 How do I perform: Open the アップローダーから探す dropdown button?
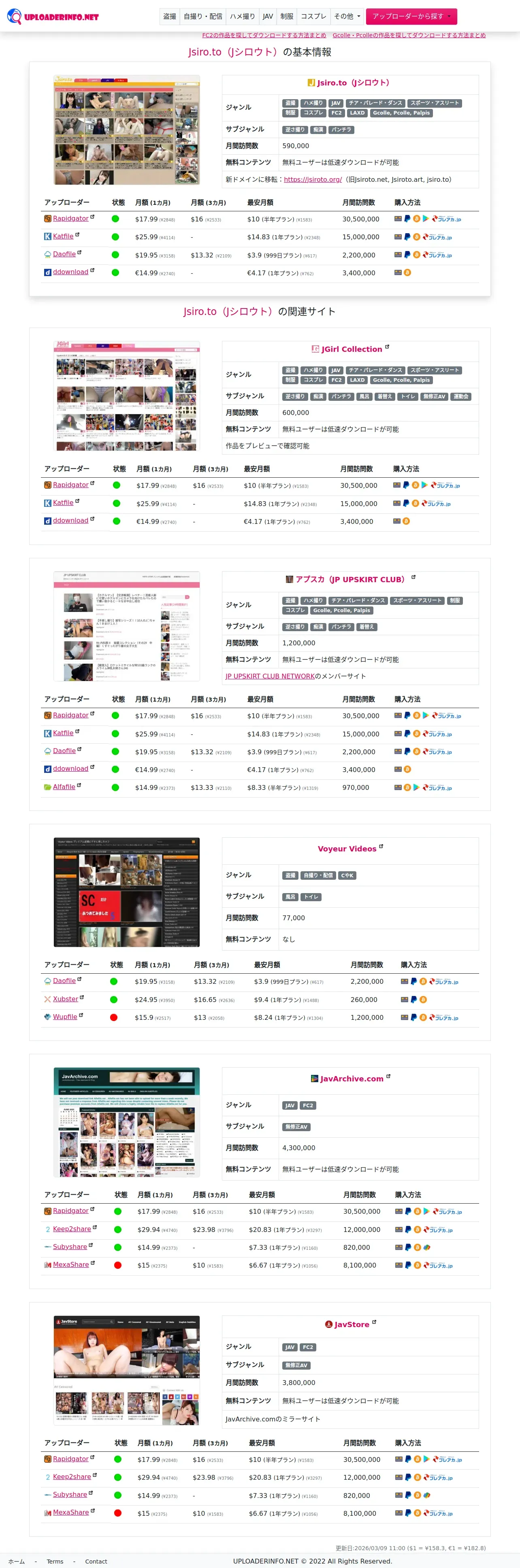click(x=411, y=17)
